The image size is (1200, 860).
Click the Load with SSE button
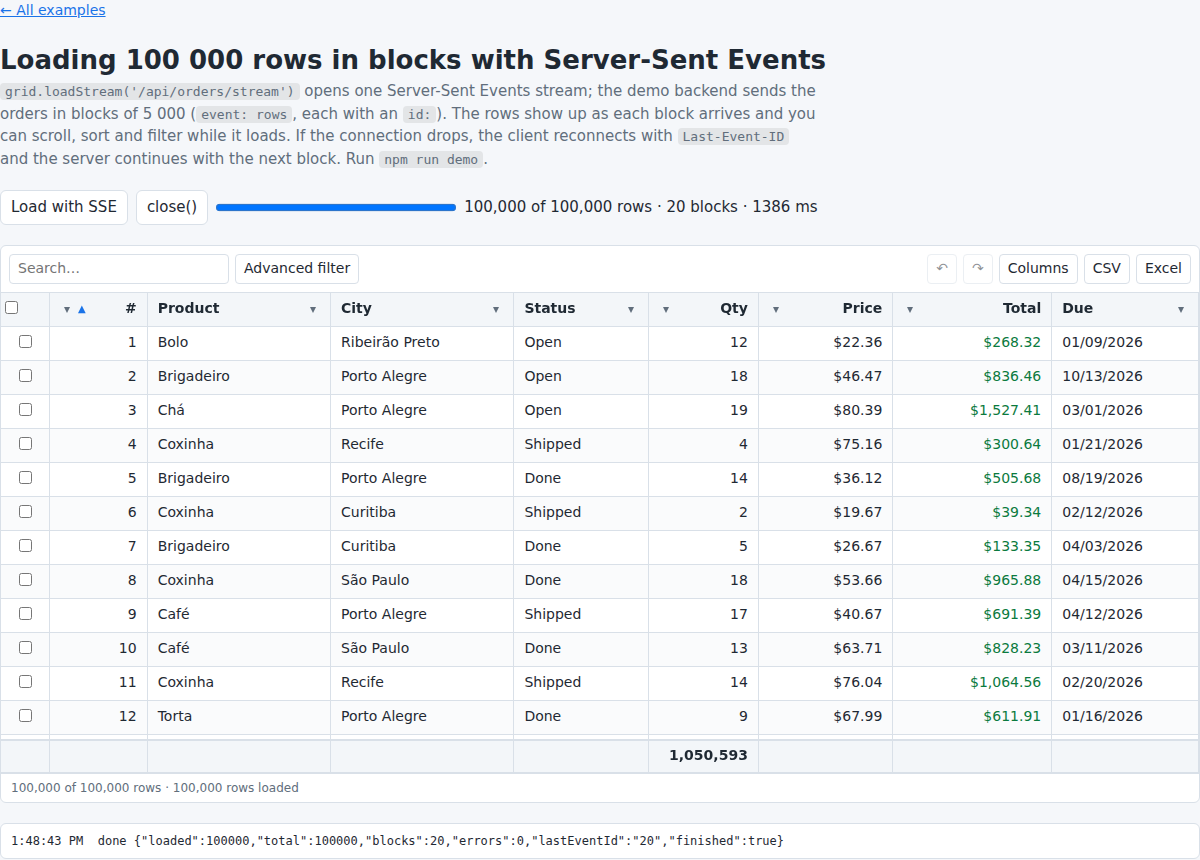[x=64, y=207]
